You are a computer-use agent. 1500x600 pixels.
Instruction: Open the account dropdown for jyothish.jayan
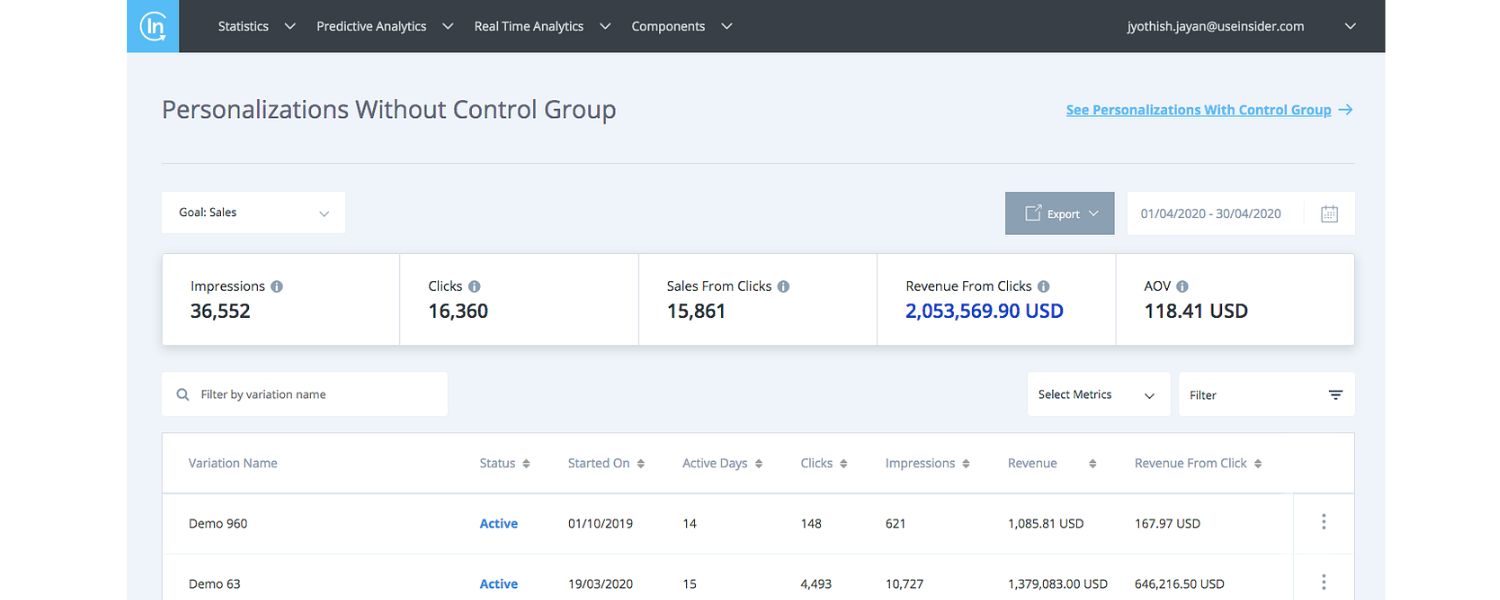point(1349,26)
